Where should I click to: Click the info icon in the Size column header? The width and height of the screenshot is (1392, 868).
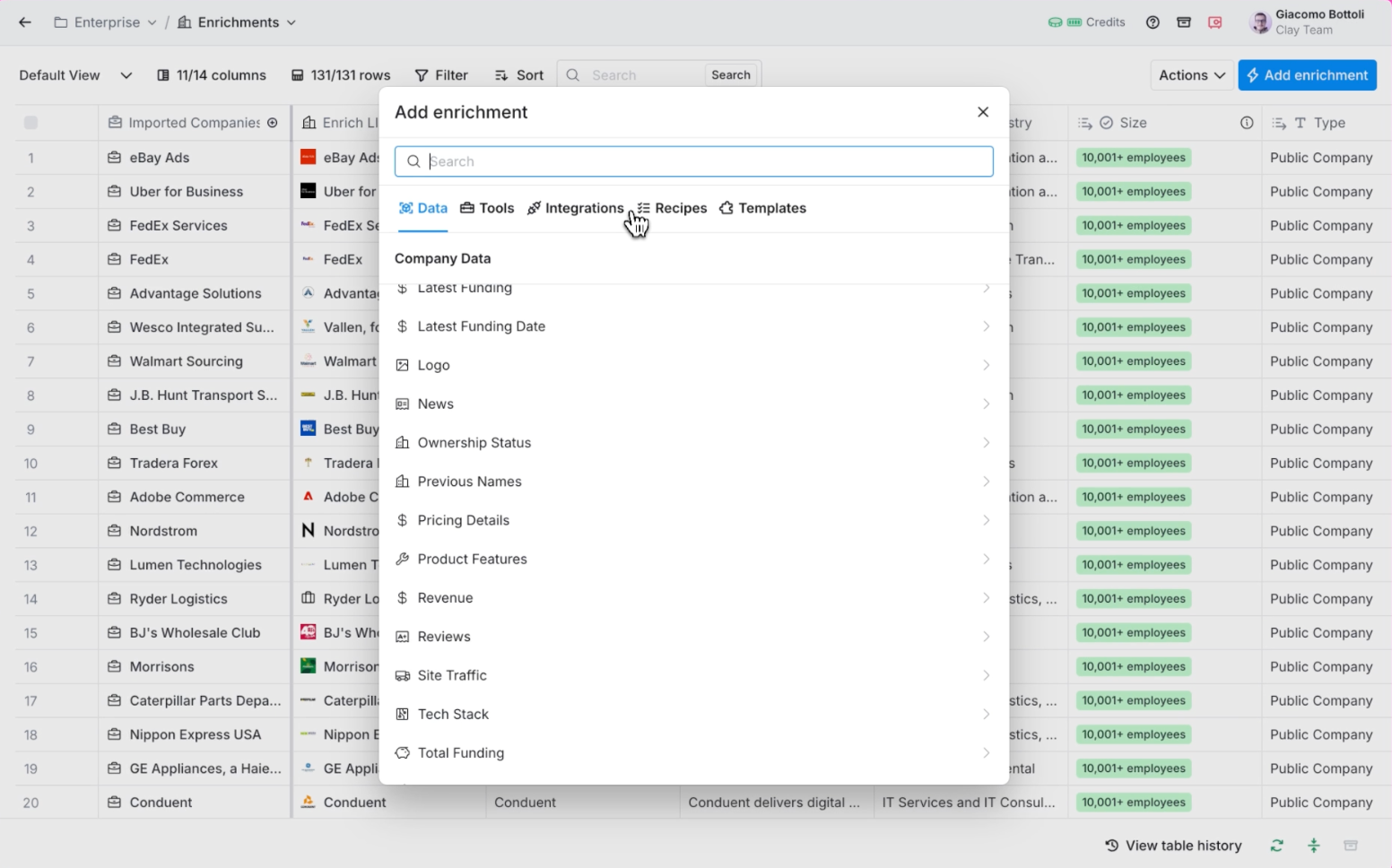(x=1247, y=123)
